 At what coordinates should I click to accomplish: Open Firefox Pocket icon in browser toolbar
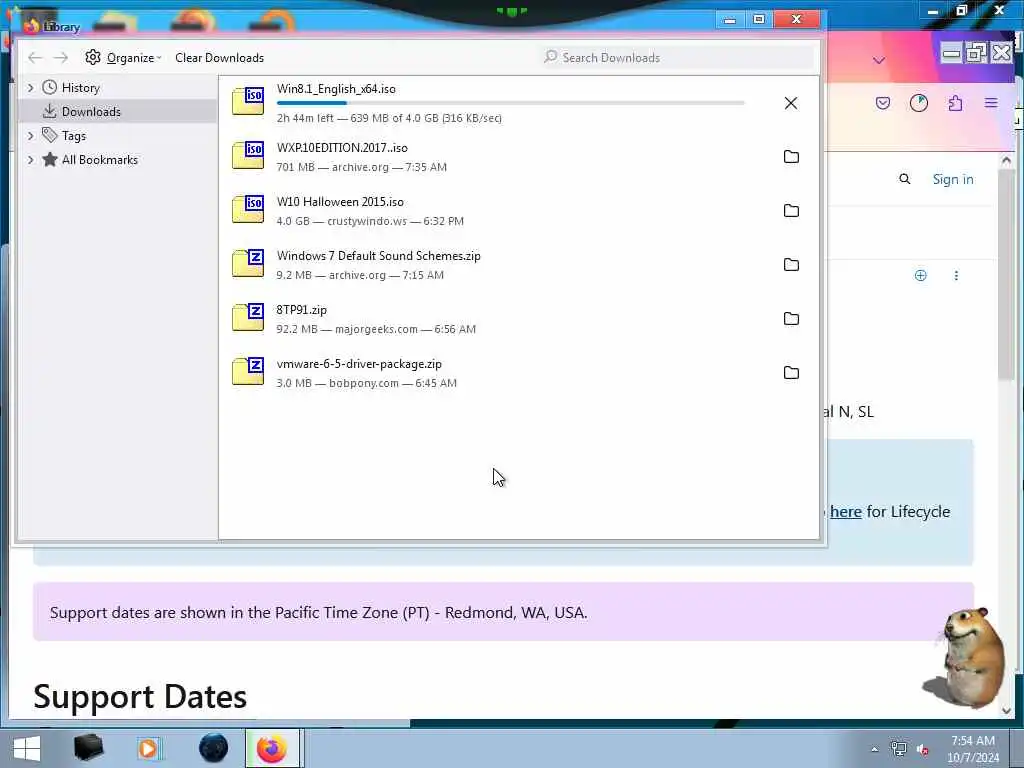(x=882, y=103)
